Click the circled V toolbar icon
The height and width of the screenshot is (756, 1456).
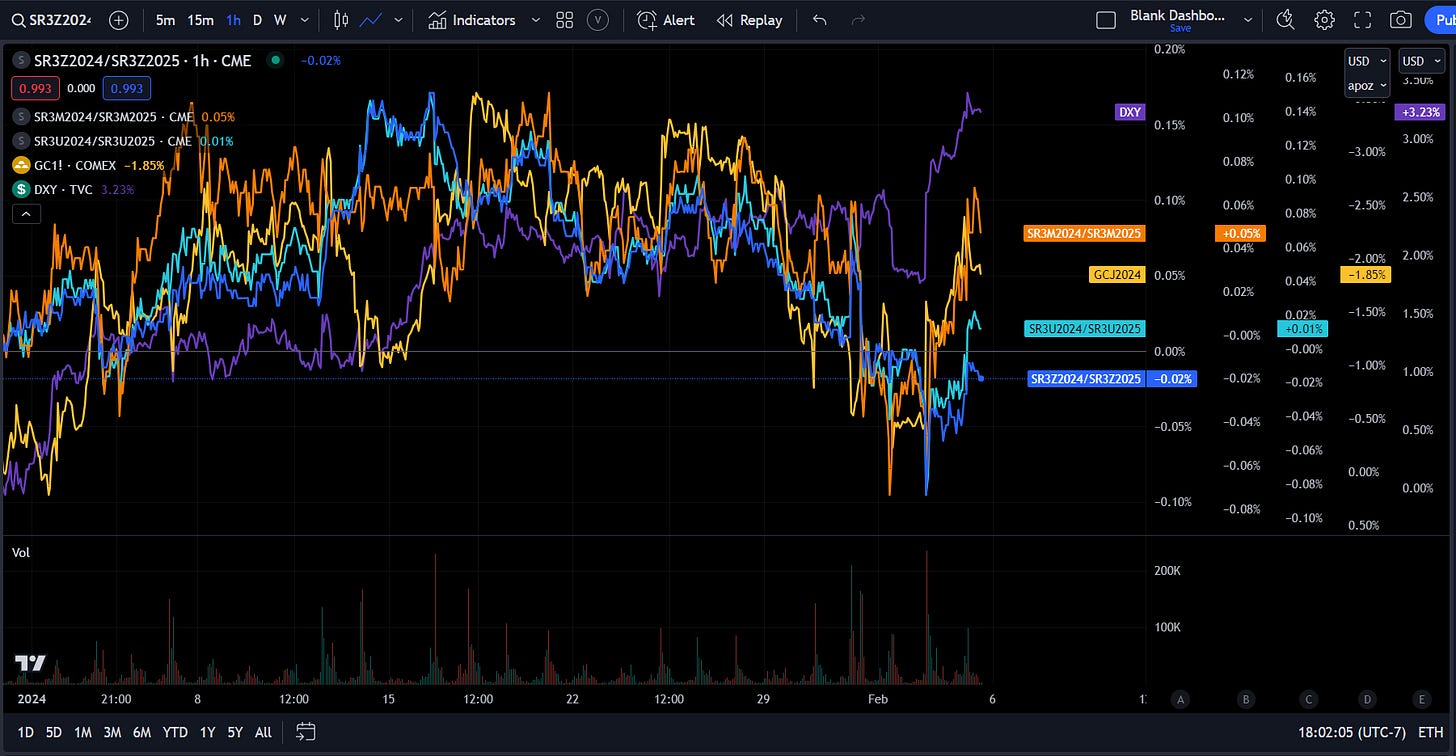click(x=598, y=20)
